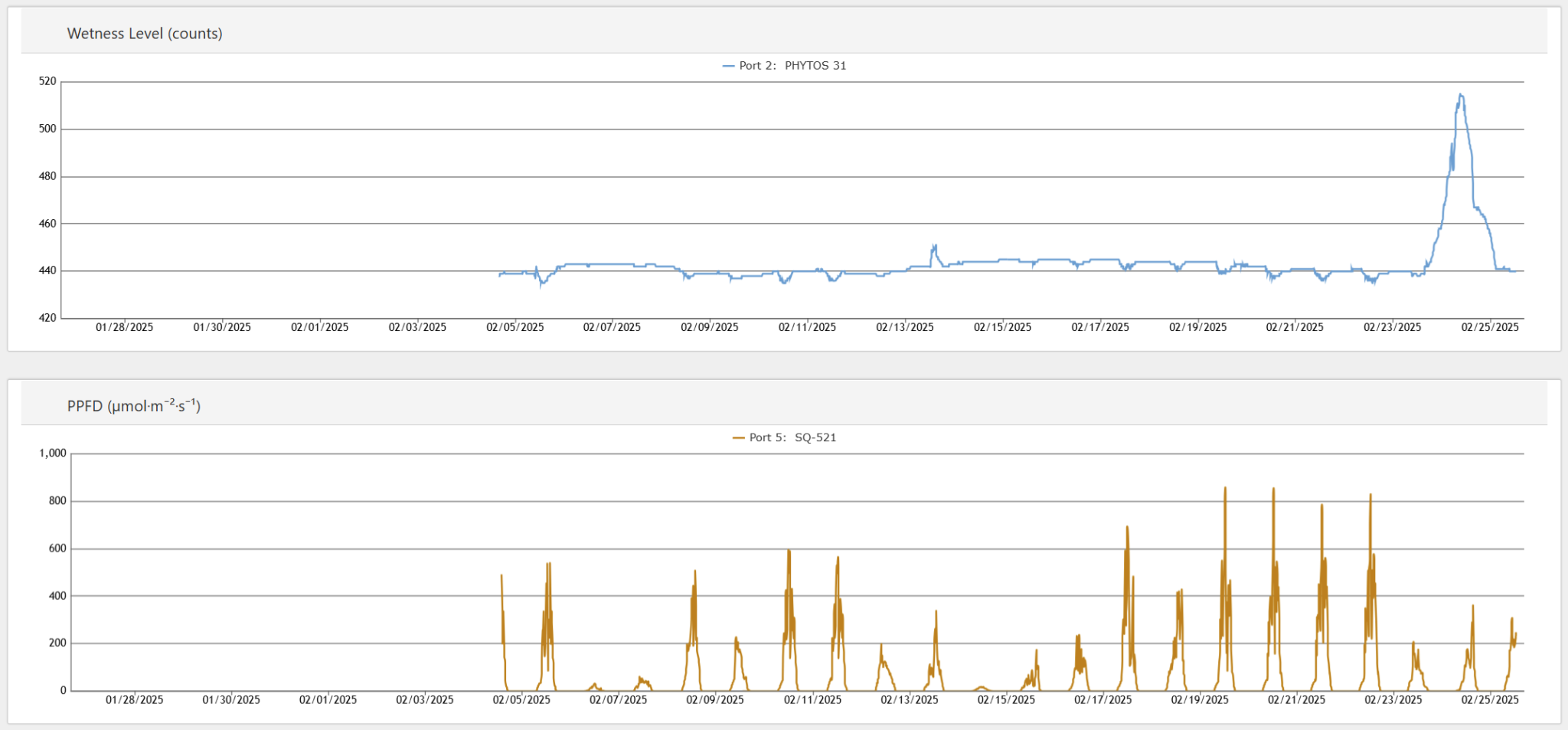
Task: Click the 02/05/2025 date on the wetness chart axis
Action: (x=514, y=327)
